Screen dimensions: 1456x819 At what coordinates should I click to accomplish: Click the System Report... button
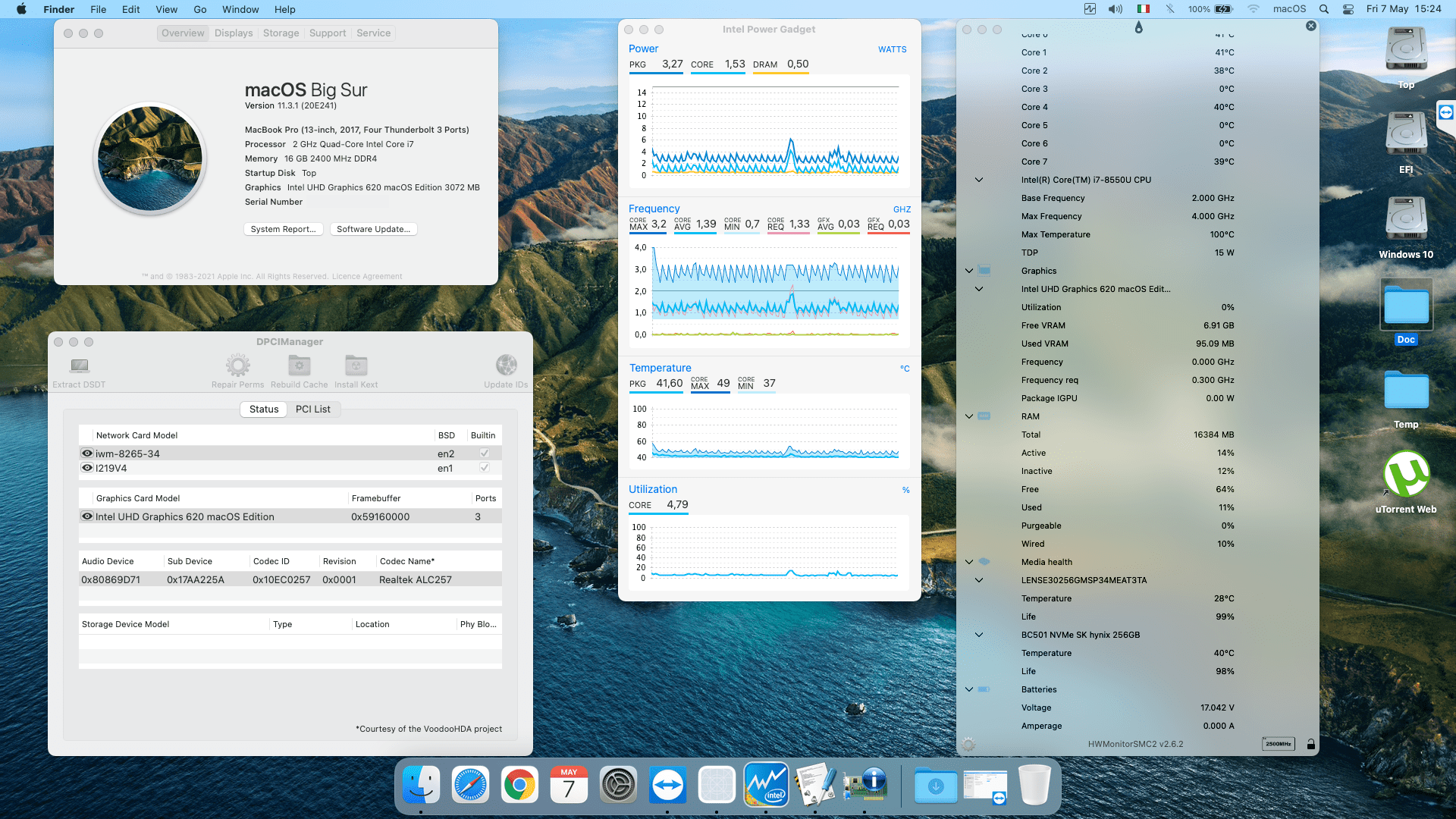click(x=284, y=229)
